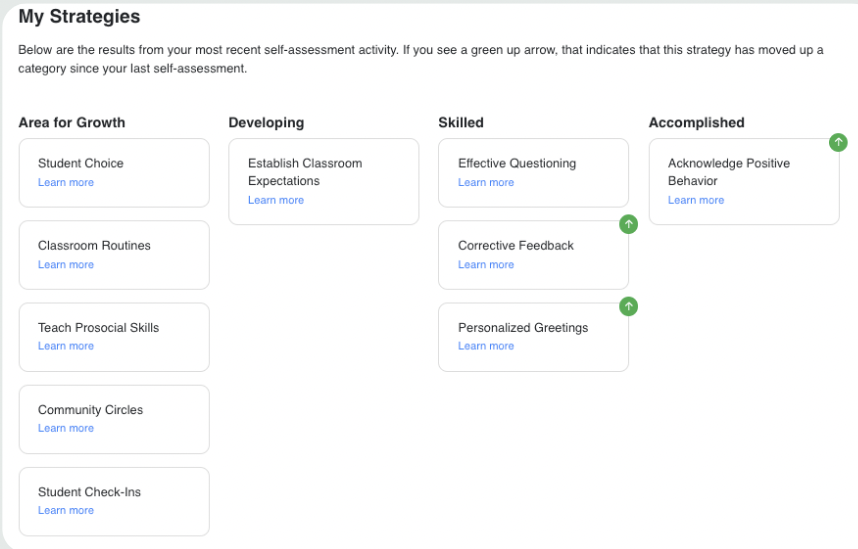Open Learn more under Establish Classroom Expectations

pyautogui.click(x=276, y=200)
